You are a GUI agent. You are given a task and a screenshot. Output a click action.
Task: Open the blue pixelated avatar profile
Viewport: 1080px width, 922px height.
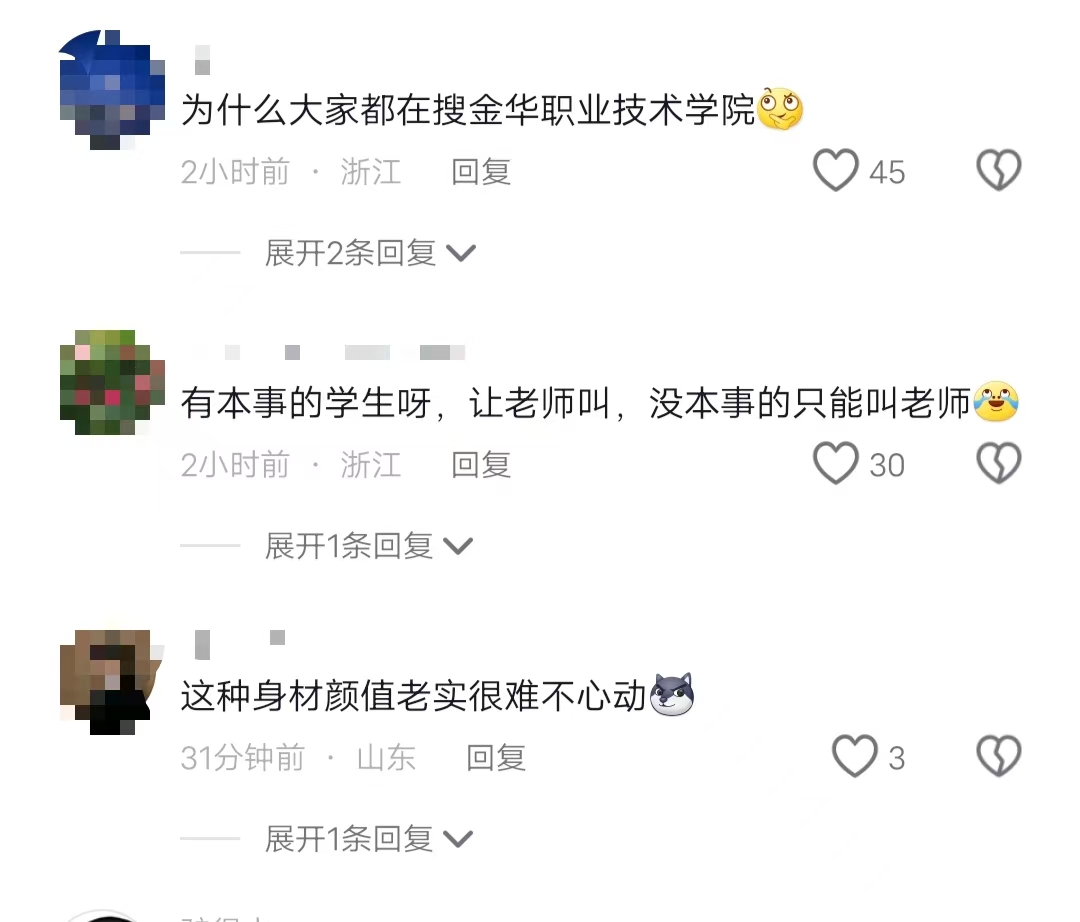[x=112, y=90]
